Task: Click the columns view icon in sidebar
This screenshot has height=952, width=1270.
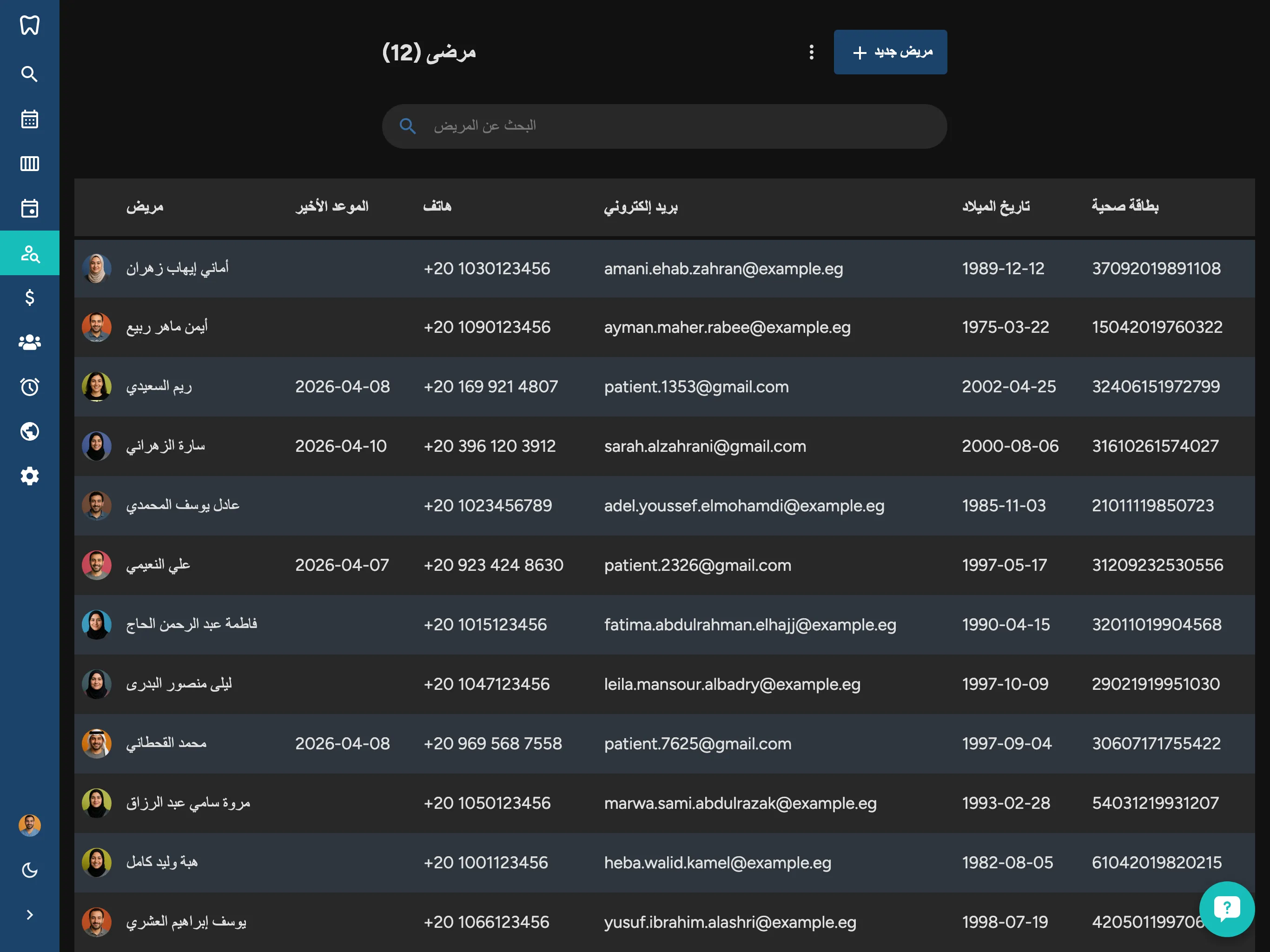Action: (29, 164)
